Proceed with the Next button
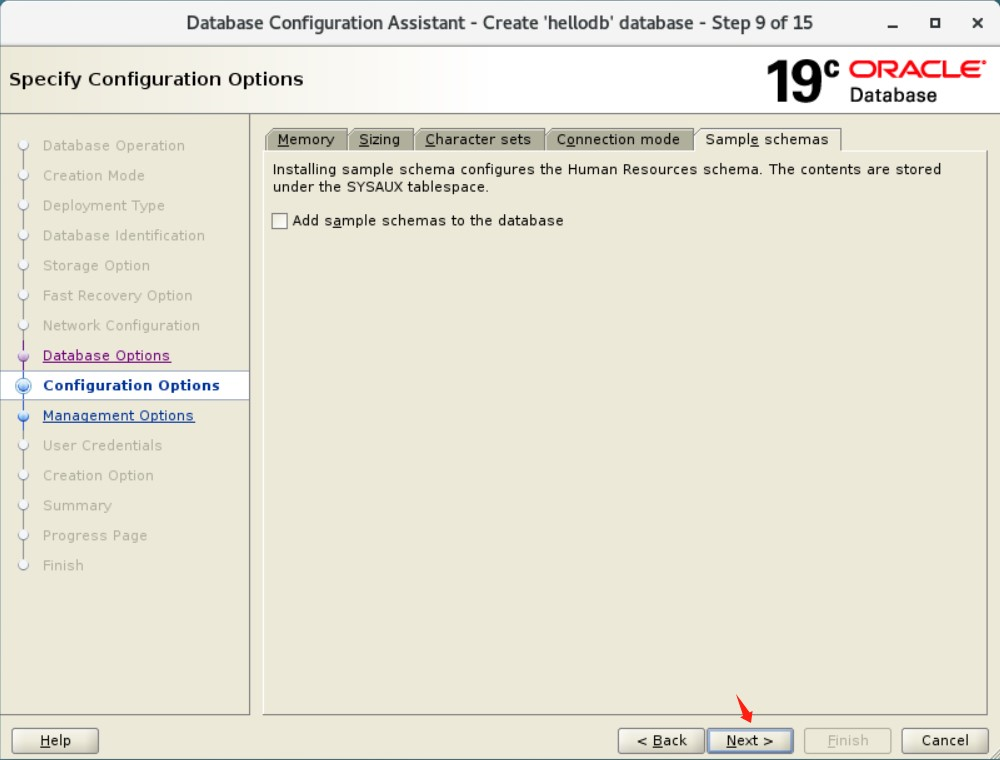Image resolution: width=1000 pixels, height=760 pixels. (x=750, y=740)
